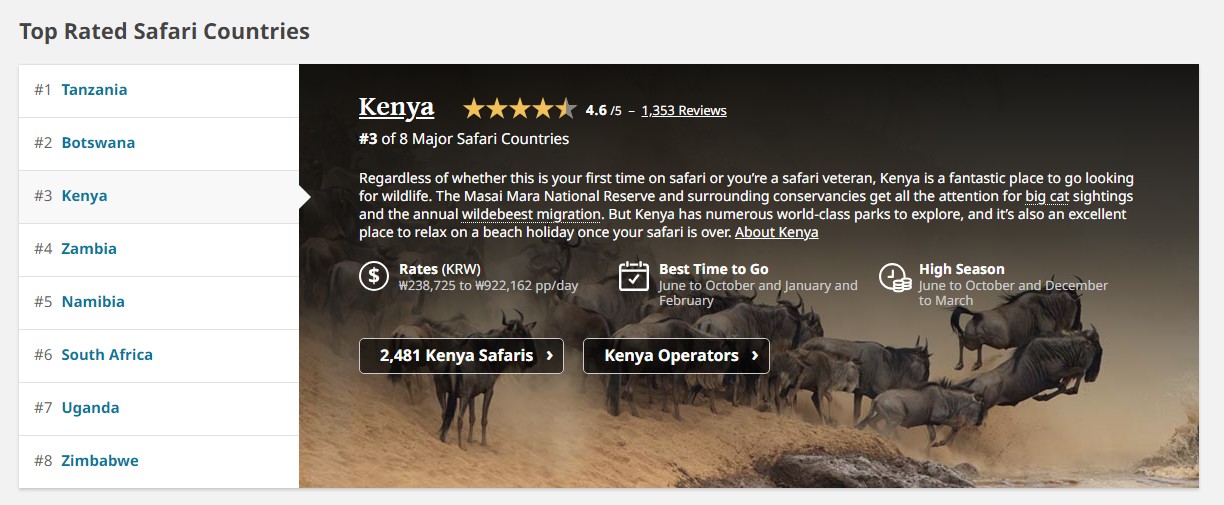
Task: Select the active Kenya tab
Action: click(x=159, y=196)
